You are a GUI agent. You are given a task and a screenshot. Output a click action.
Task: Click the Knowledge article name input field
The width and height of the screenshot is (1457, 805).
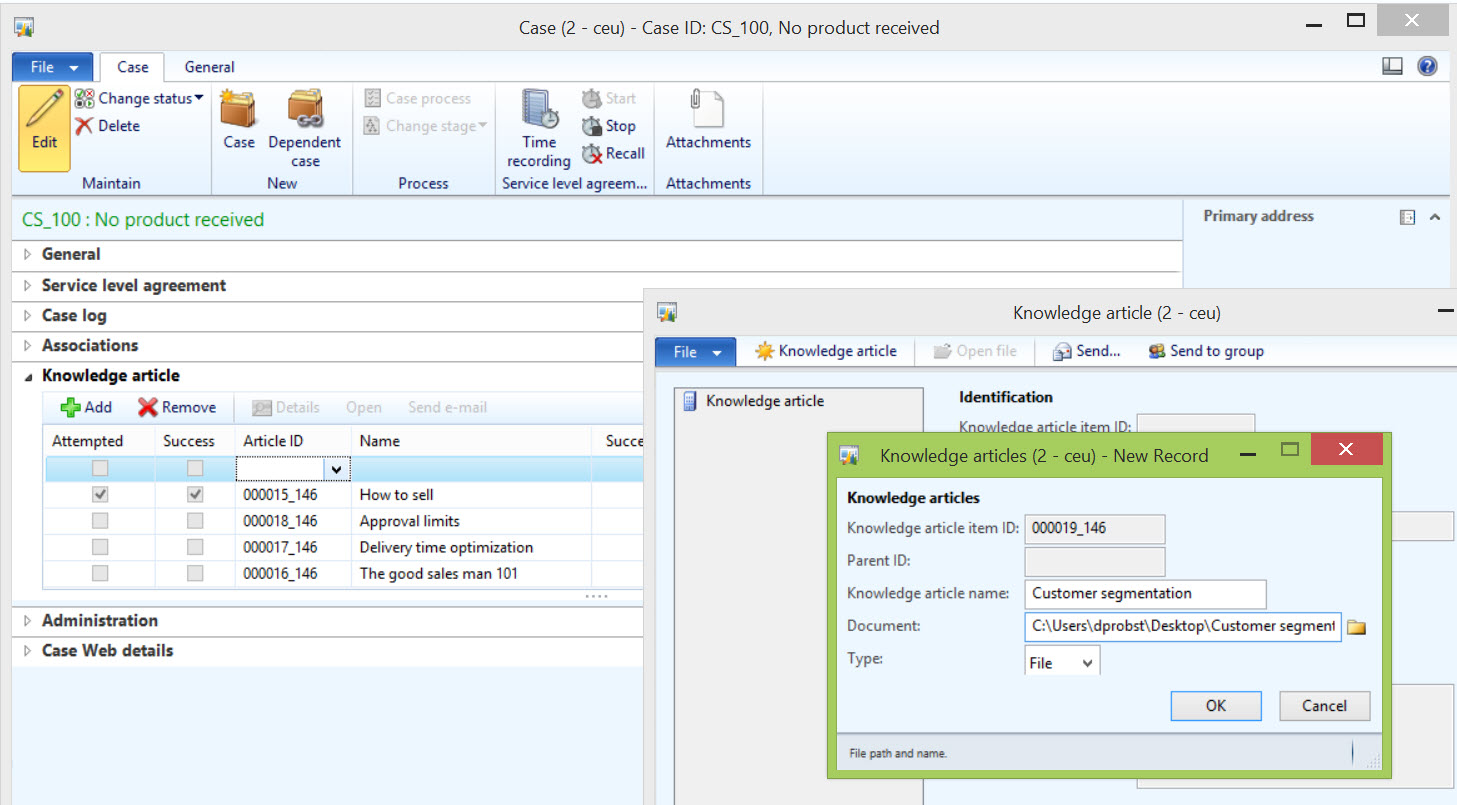[x=1145, y=594]
